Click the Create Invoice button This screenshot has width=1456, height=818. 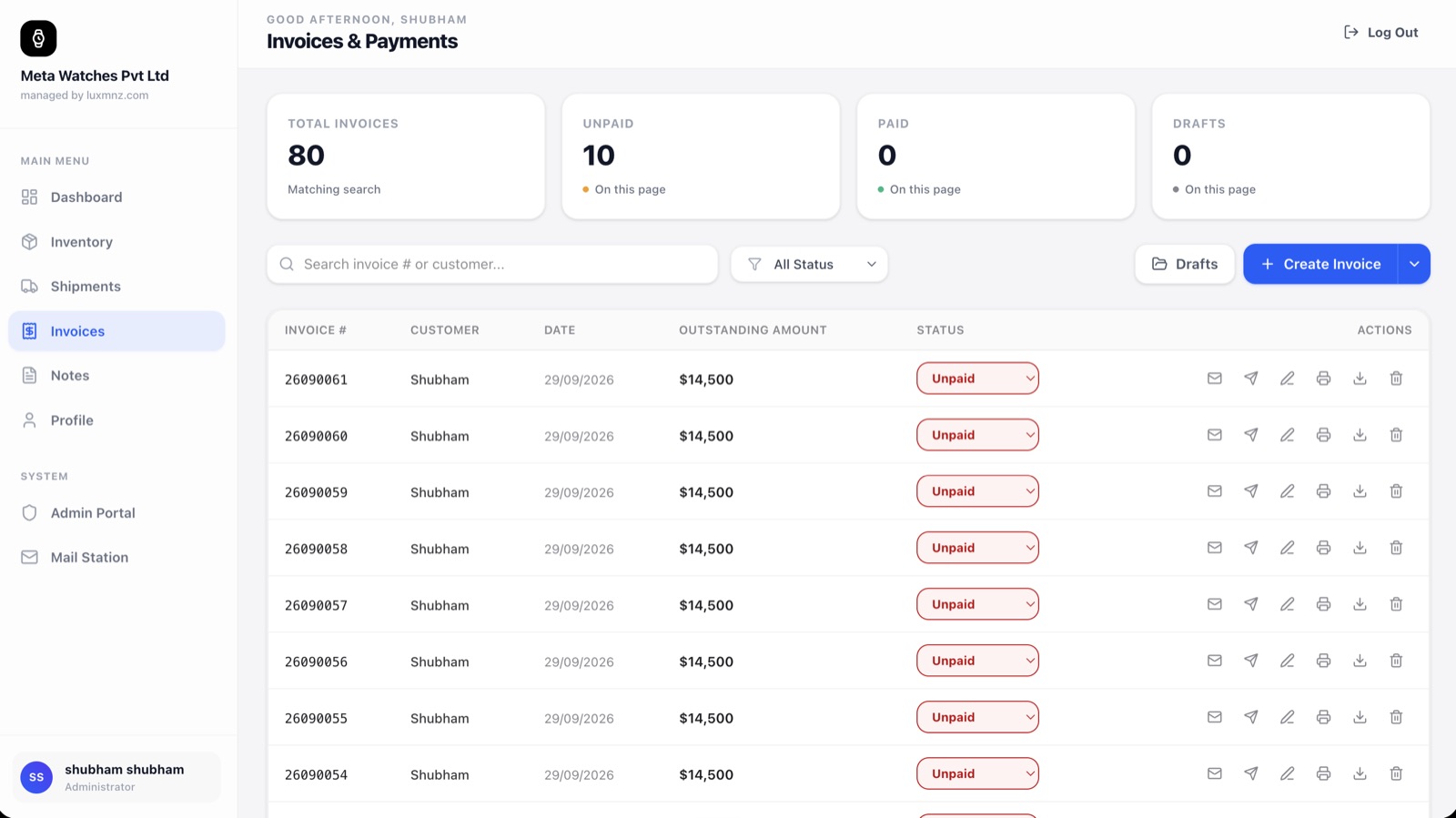tap(1320, 264)
